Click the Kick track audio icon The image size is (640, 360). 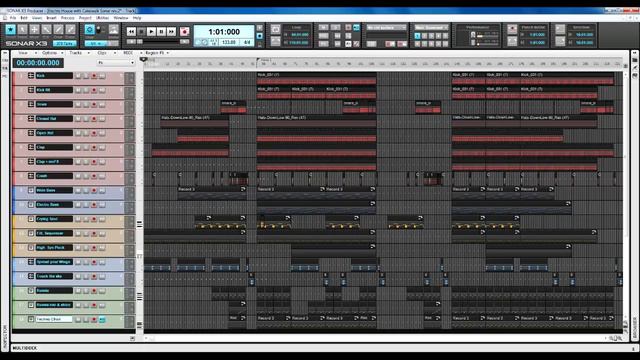(31, 76)
